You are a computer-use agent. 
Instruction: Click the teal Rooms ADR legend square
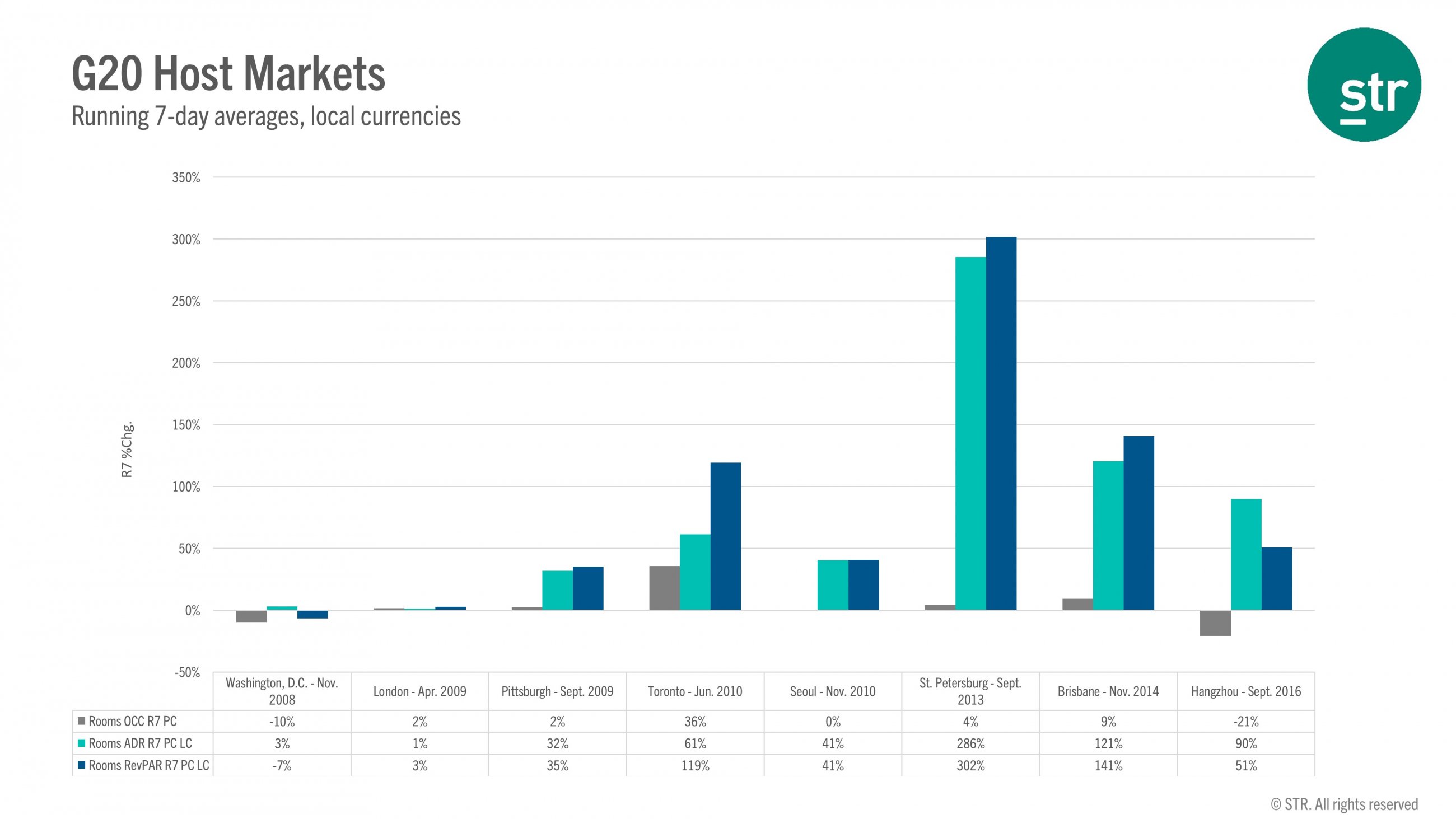(81, 743)
